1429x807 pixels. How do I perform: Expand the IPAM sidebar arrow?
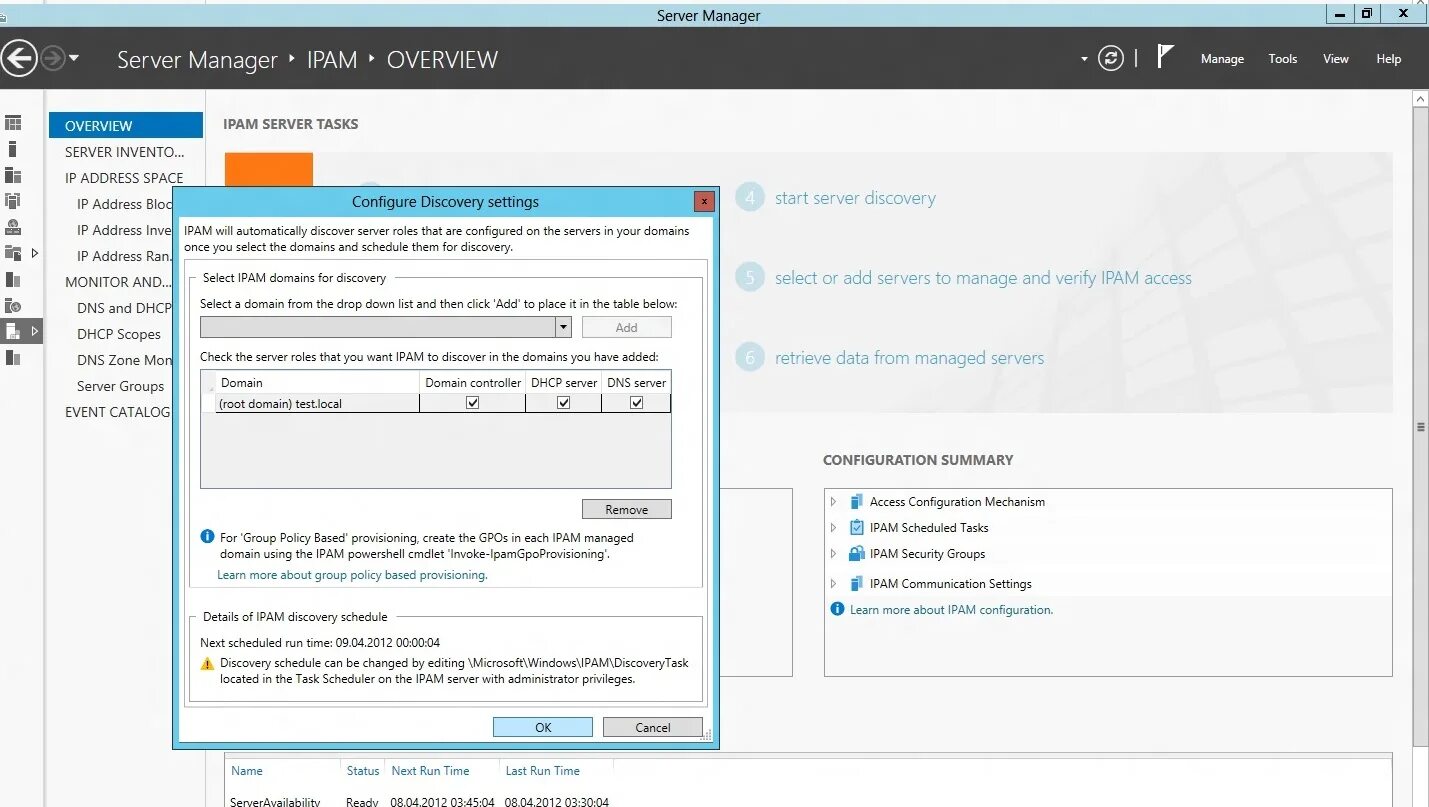(x=35, y=331)
